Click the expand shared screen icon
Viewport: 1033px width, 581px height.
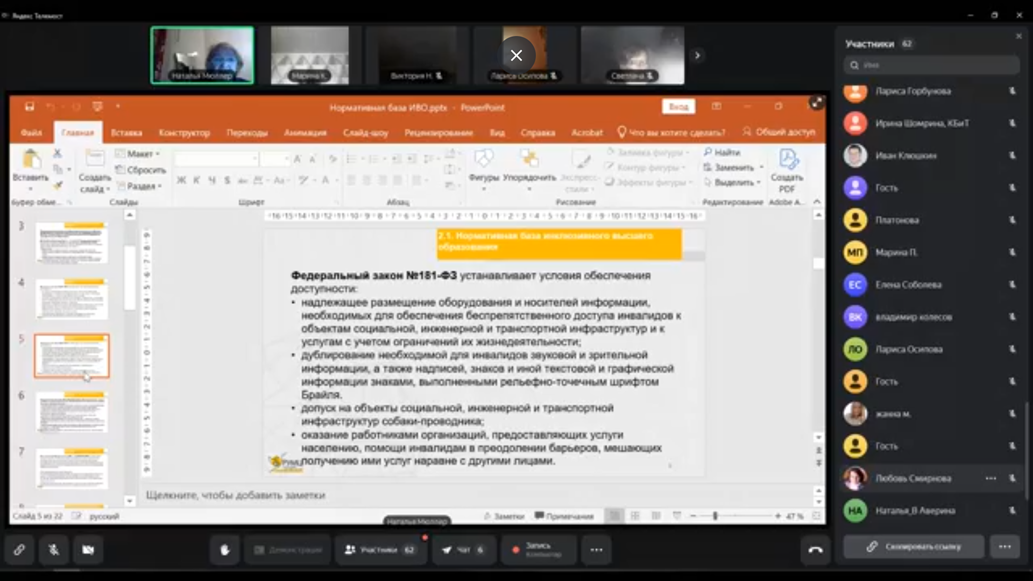(x=816, y=103)
